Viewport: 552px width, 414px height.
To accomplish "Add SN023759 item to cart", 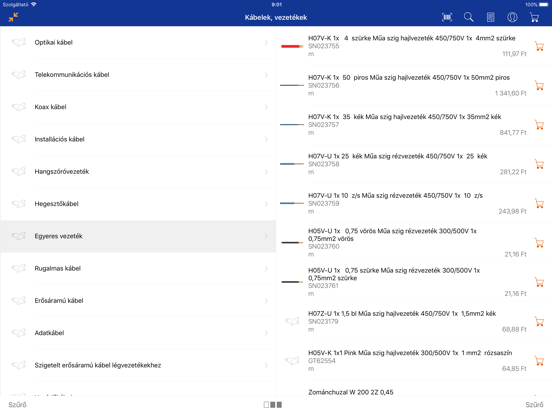I will click(539, 203).
